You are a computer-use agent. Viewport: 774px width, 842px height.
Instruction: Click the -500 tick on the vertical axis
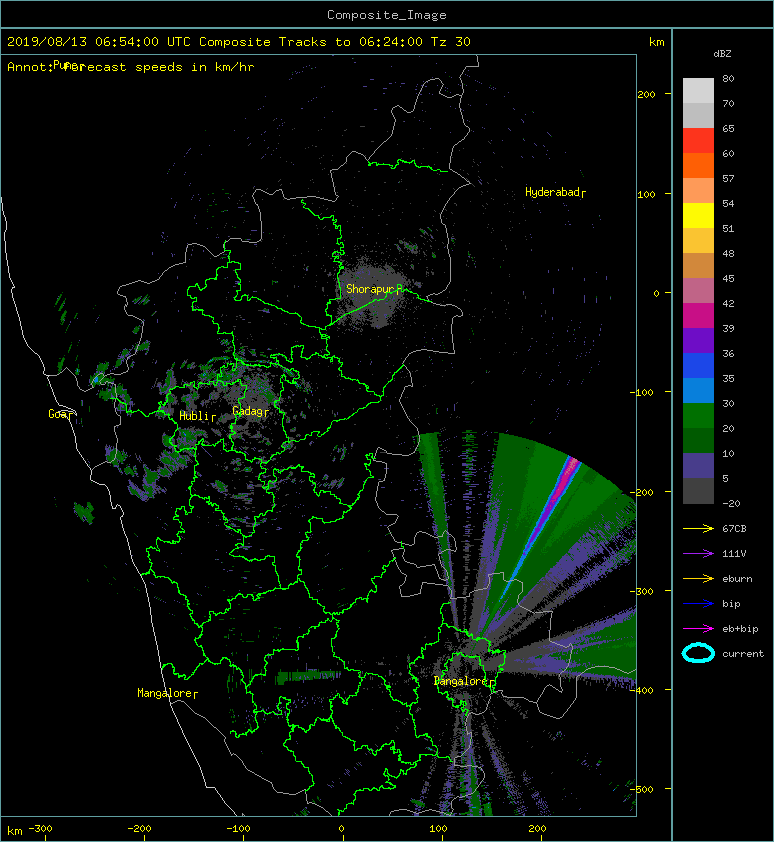click(641, 789)
